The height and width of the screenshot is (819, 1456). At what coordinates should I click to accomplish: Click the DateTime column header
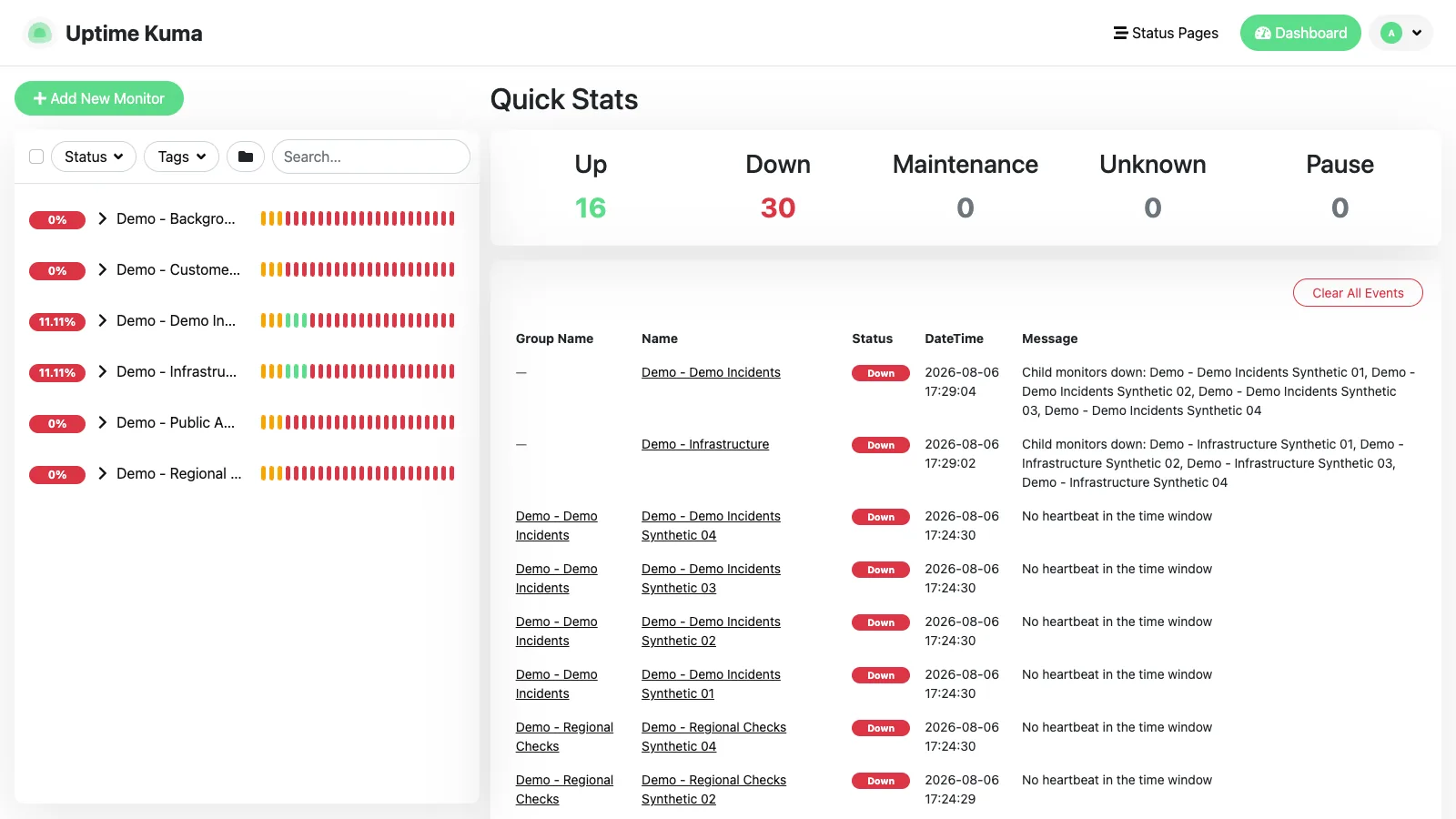coord(954,339)
